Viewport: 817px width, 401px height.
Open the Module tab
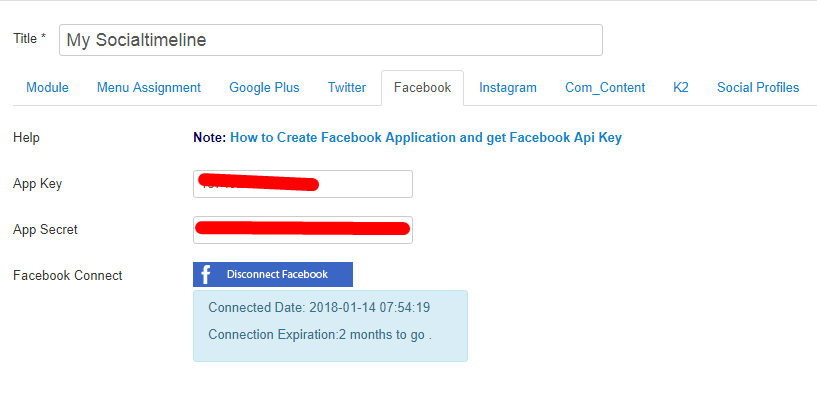point(47,87)
